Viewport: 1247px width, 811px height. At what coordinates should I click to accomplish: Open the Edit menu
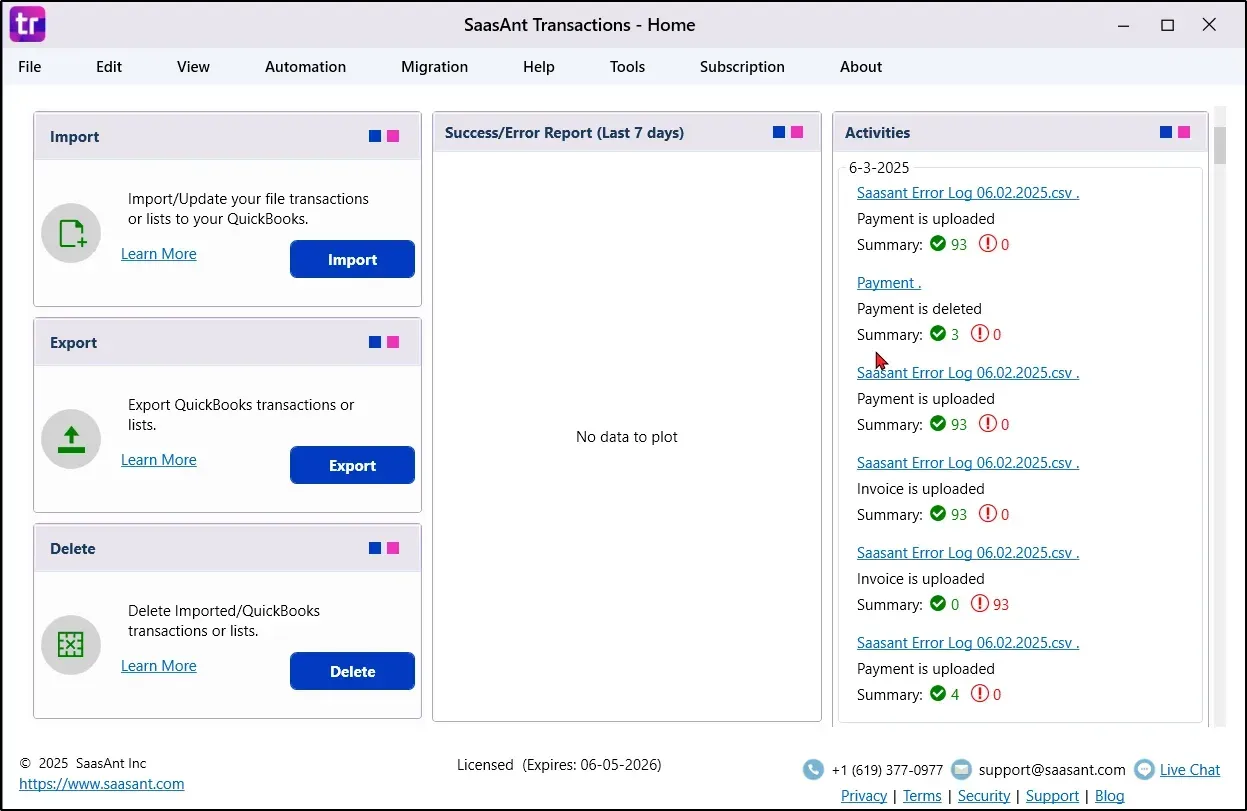tap(109, 67)
